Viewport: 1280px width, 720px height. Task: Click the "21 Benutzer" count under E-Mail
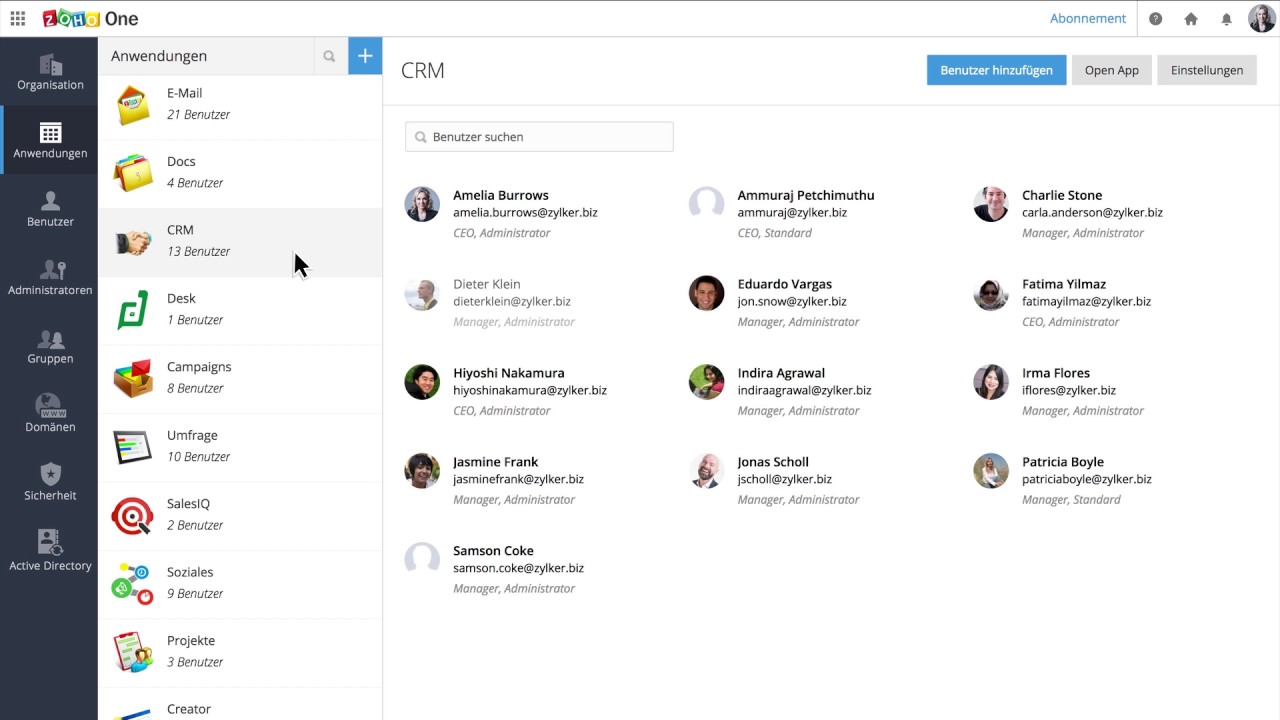pyautogui.click(x=198, y=115)
